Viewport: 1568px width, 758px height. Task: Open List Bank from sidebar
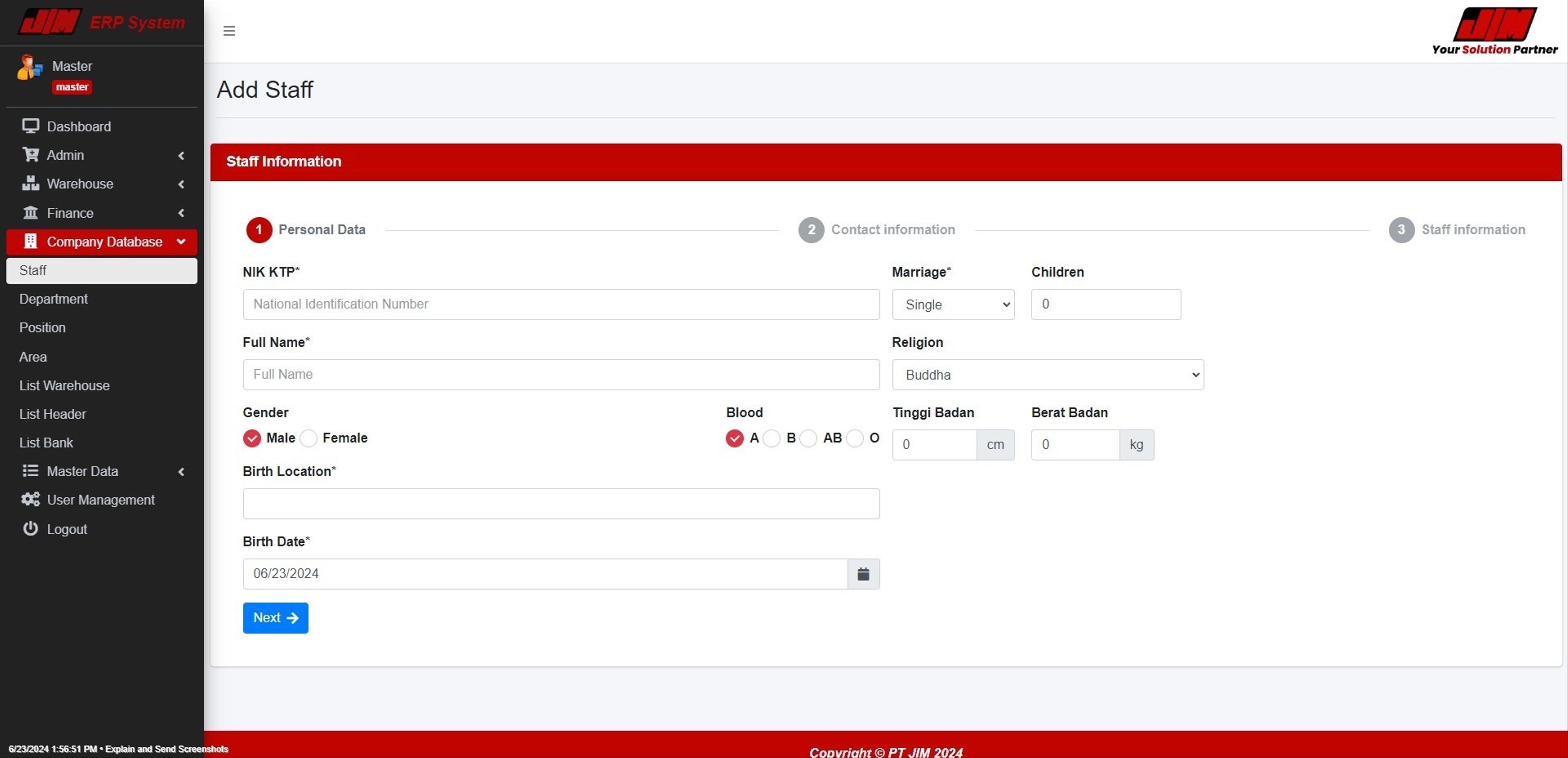pyautogui.click(x=46, y=443)
